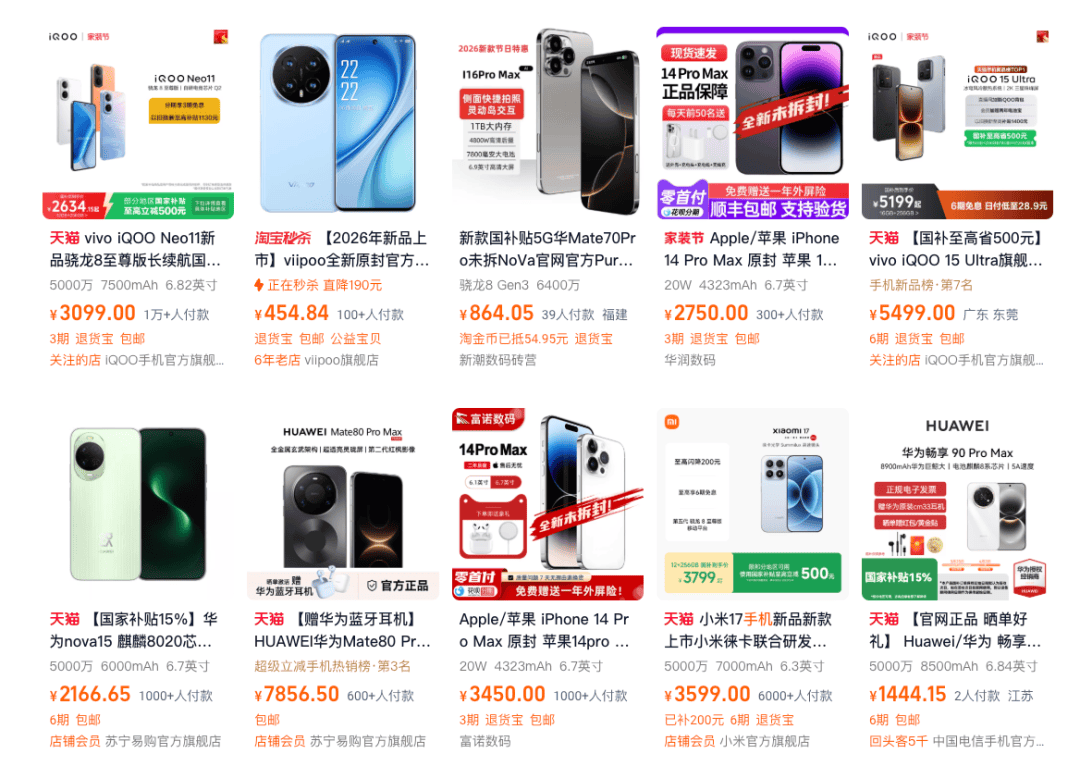Open the purple iPhone 14 Pro Max image
1080x766 pixels.
point(752,123)
